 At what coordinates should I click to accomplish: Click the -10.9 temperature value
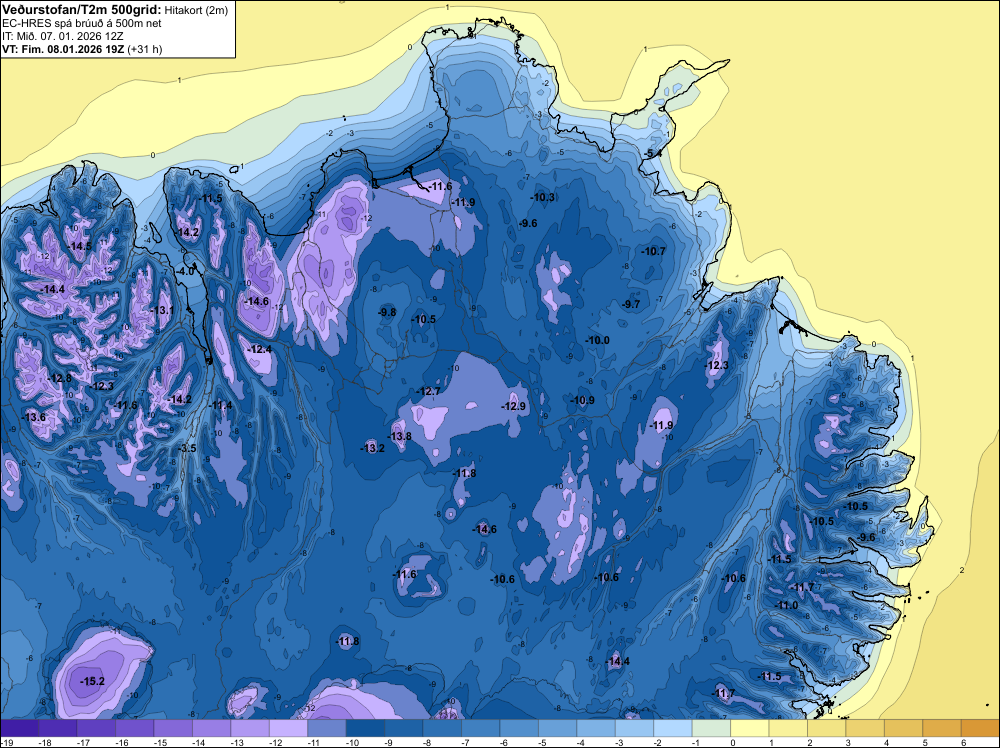point(582,400)
